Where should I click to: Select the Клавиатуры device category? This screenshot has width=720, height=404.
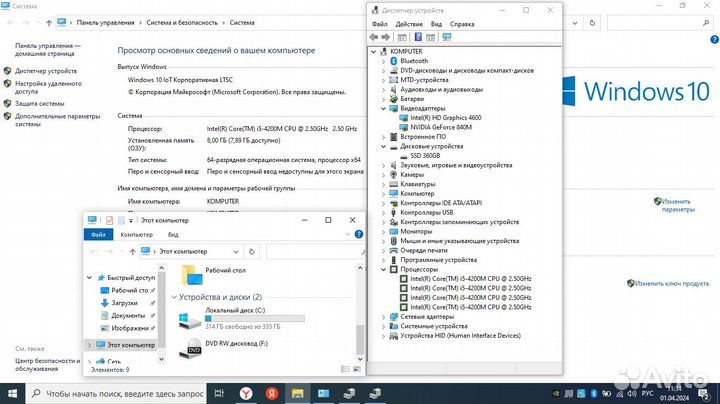coord(417,184)
